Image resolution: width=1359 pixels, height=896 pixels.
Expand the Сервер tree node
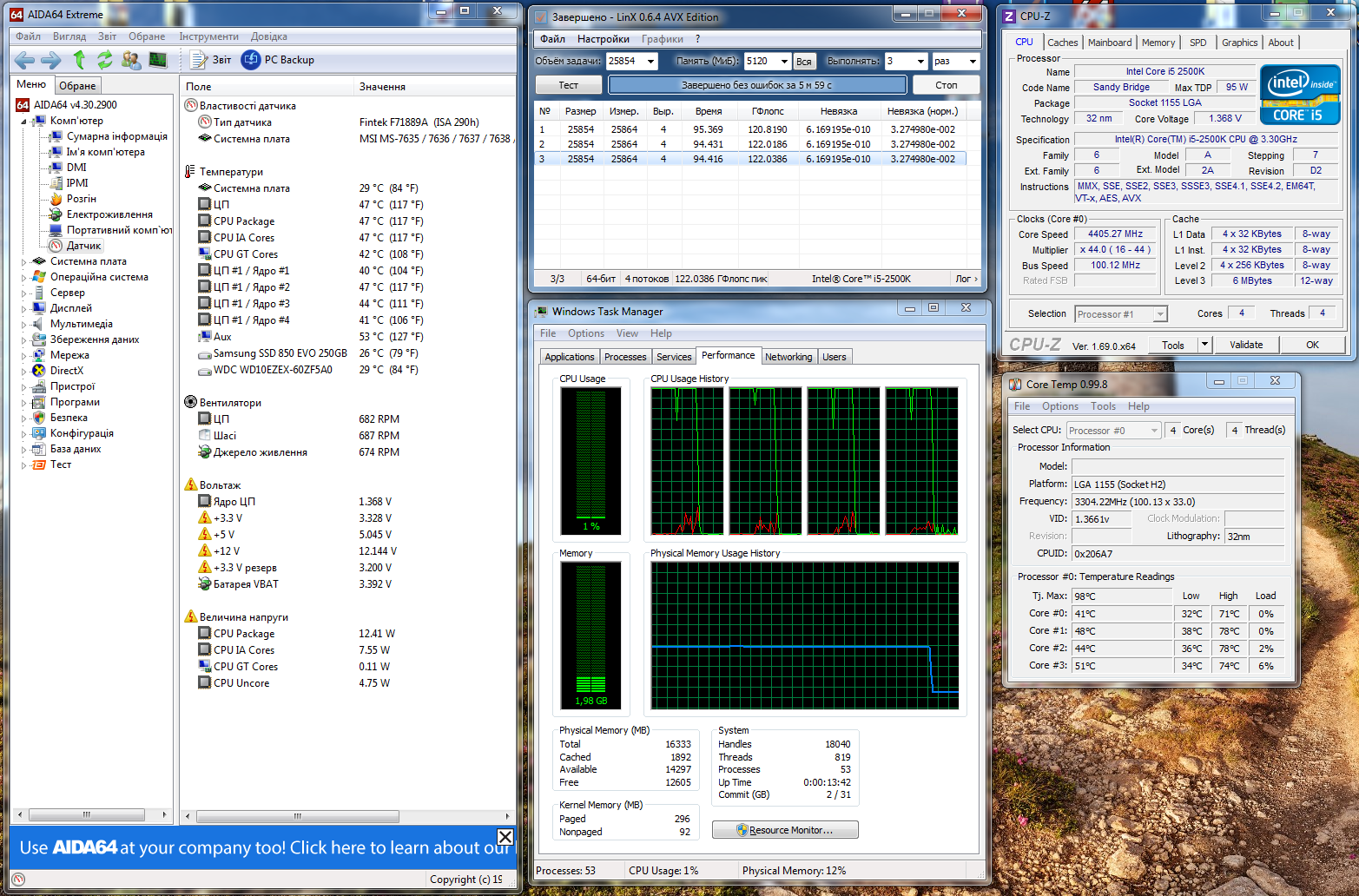[23, 293]
